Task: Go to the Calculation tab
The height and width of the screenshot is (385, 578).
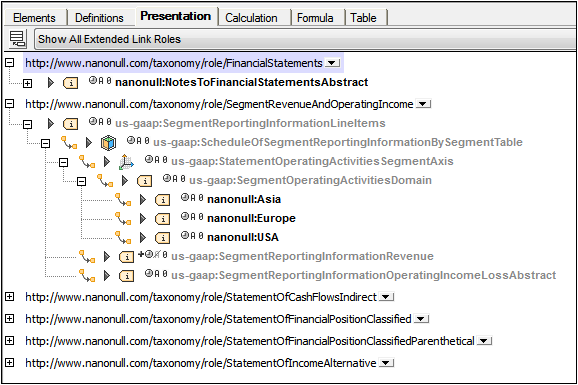Action: (x=251, y=18)
